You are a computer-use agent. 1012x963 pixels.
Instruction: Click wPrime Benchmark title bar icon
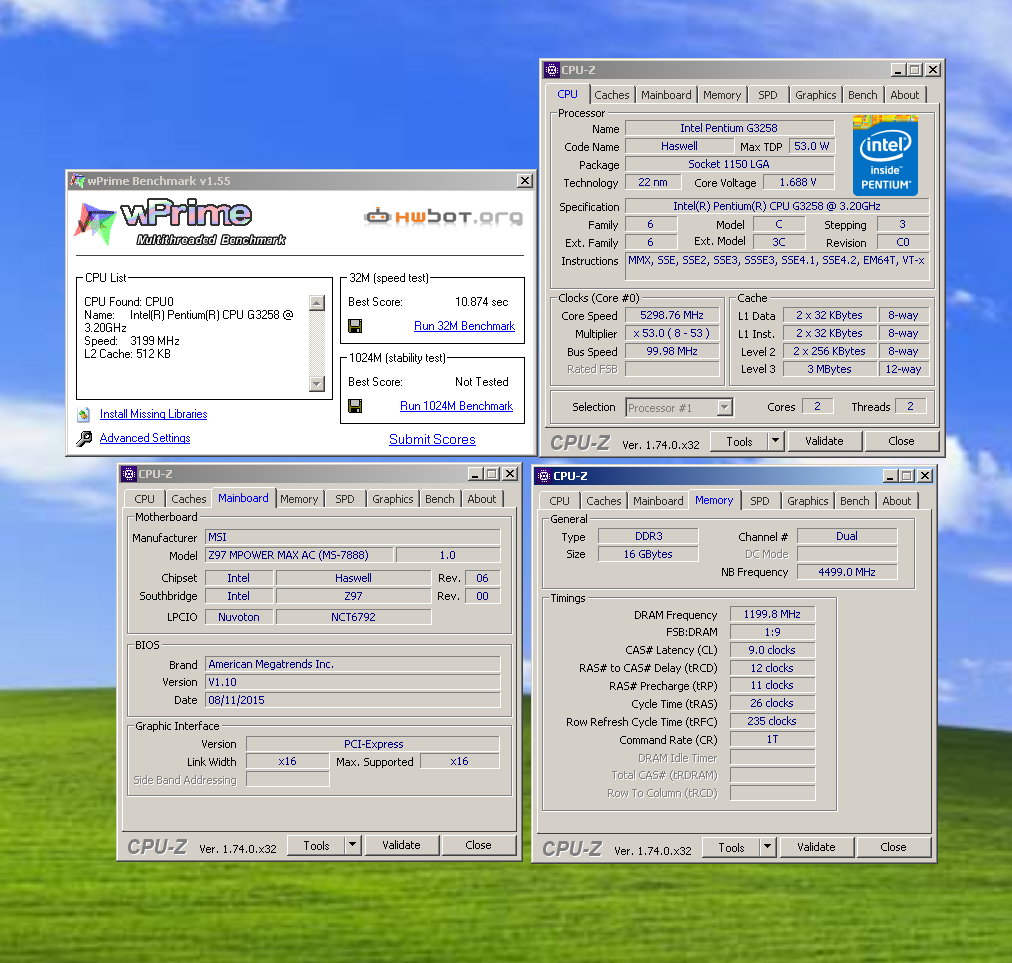[77, 181]
